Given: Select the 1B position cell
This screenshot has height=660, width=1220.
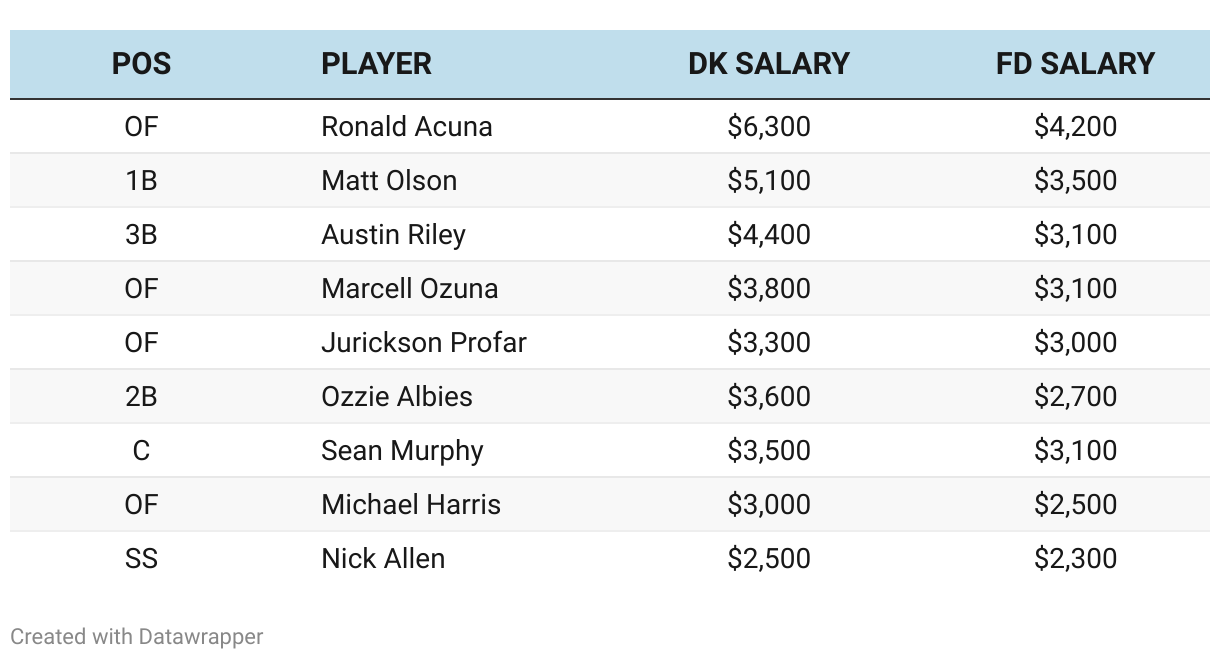Looking at the screenshot, I should (141, 181).
